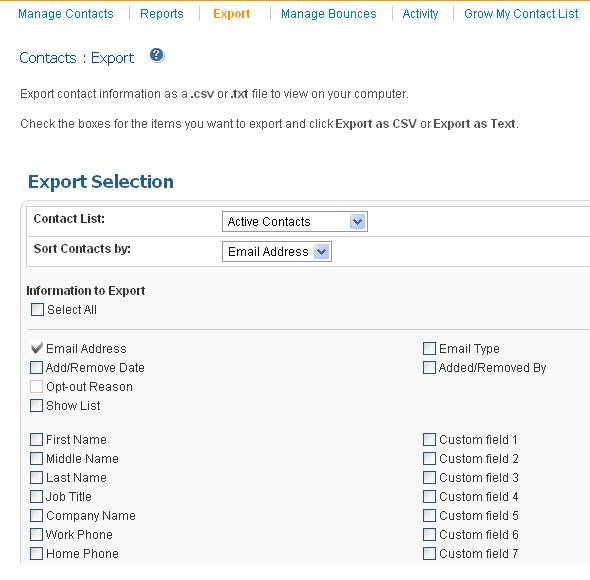
Task: Enable Show List checkbox
Action: [36, 406]
